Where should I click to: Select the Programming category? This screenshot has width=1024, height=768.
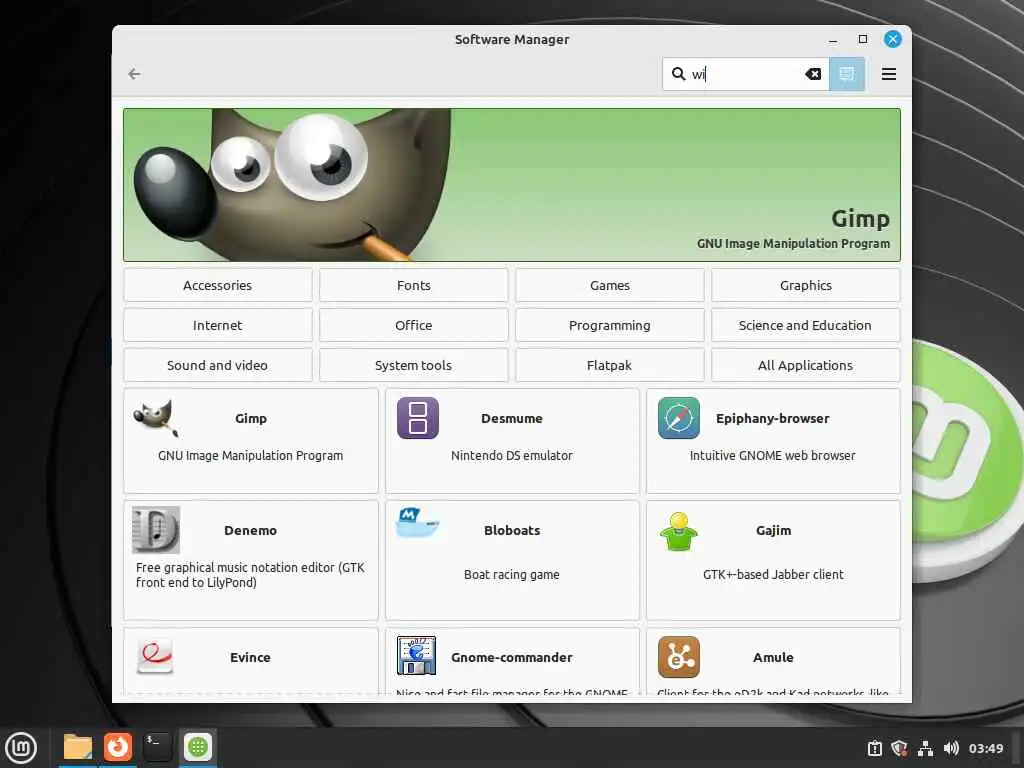609,325
